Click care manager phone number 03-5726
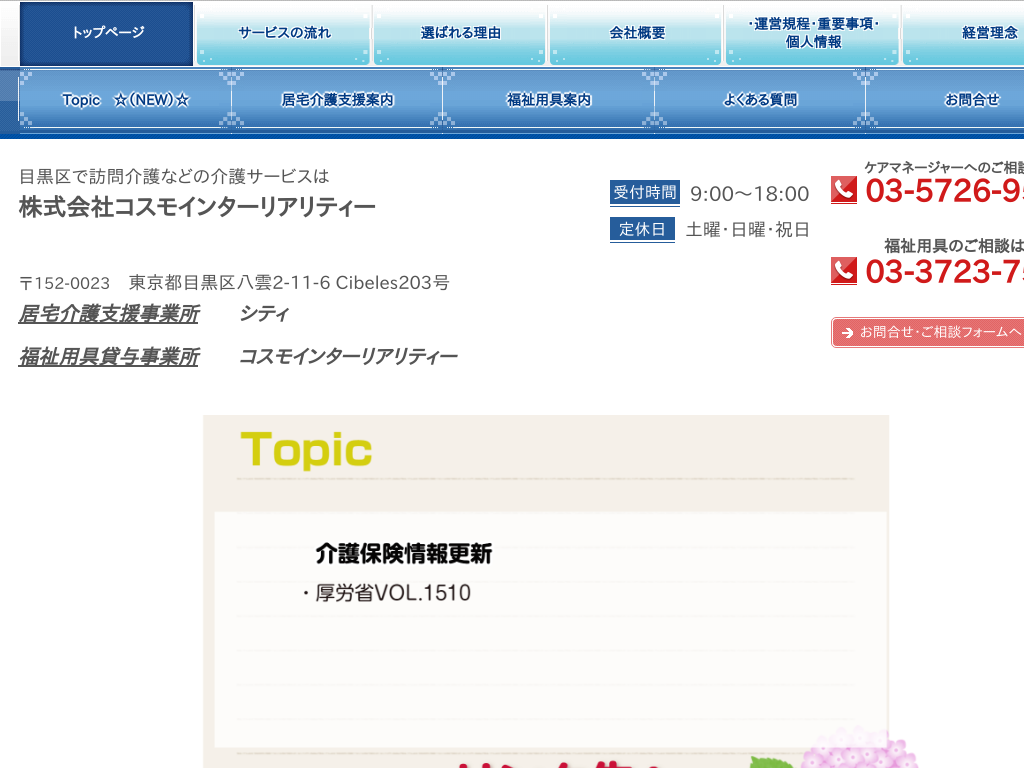 coord(944,191)
